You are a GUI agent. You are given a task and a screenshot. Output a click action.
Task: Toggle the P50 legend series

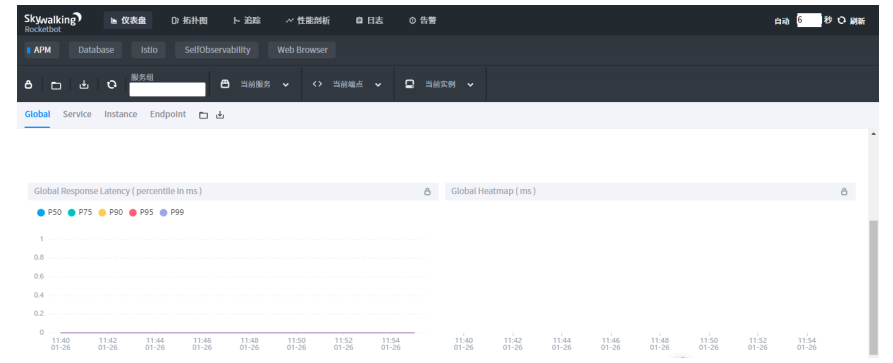coord(49,213)
